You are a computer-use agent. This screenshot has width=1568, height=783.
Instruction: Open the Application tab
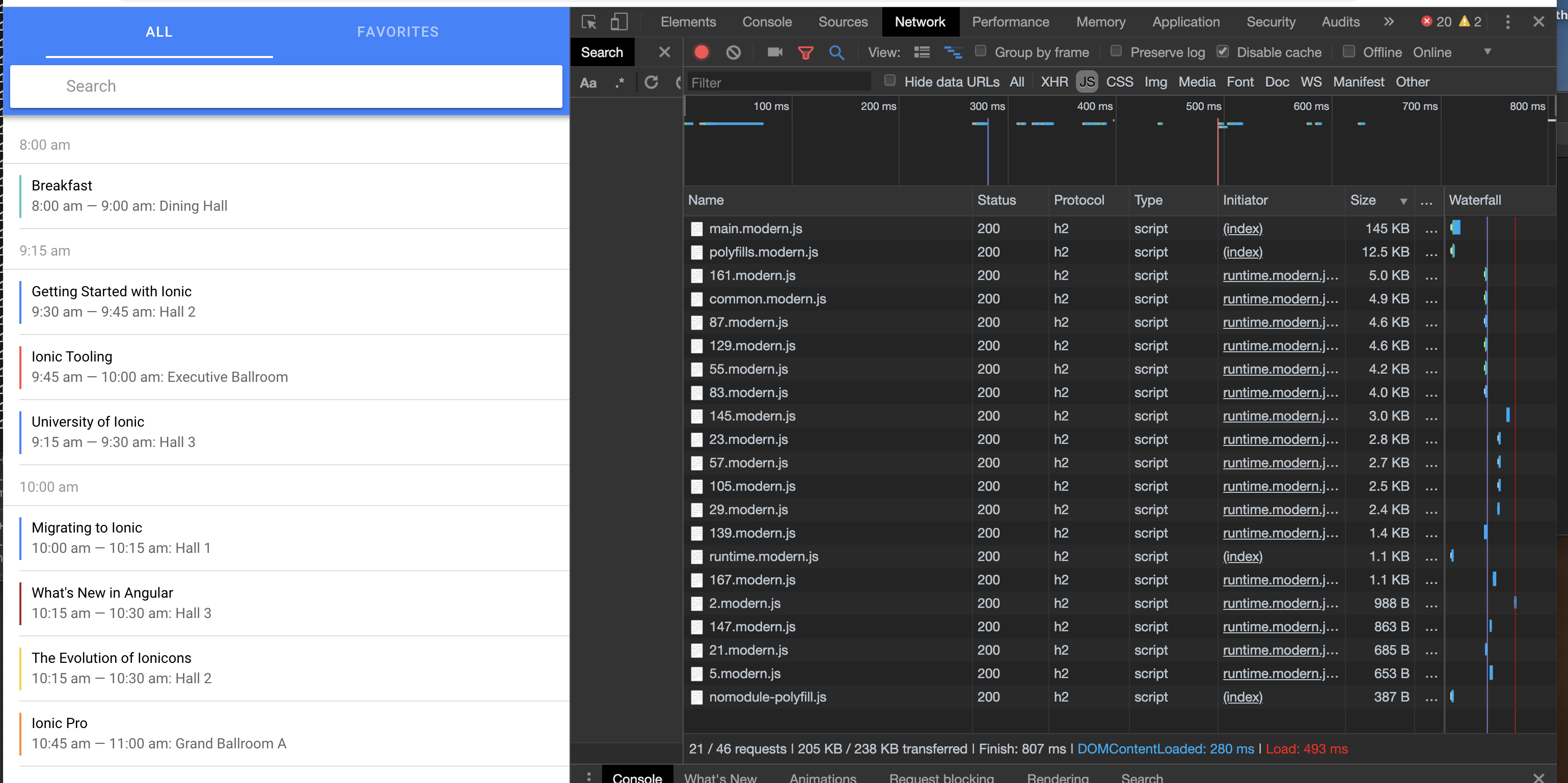pyautogui.click(x=1186, y=22)
